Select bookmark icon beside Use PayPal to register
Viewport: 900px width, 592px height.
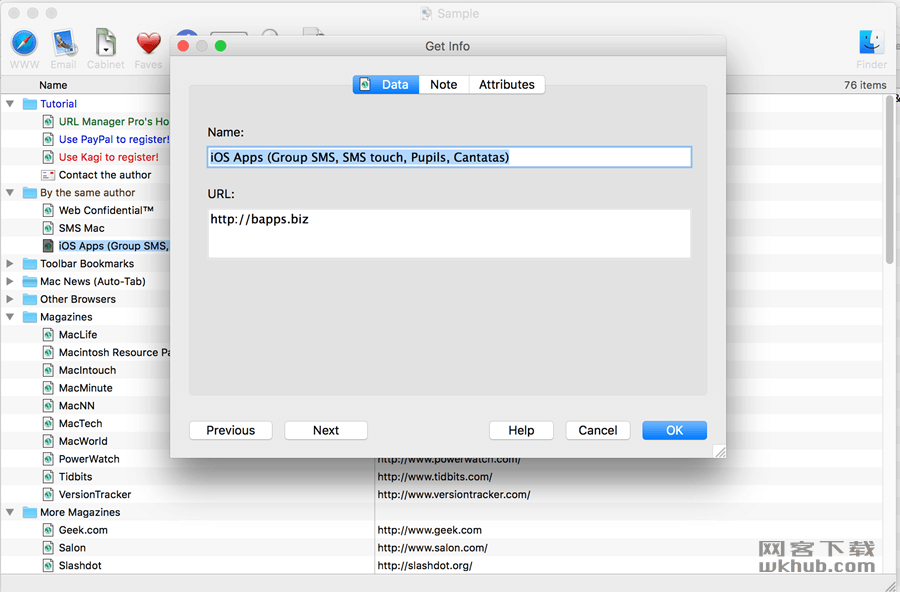48,140
